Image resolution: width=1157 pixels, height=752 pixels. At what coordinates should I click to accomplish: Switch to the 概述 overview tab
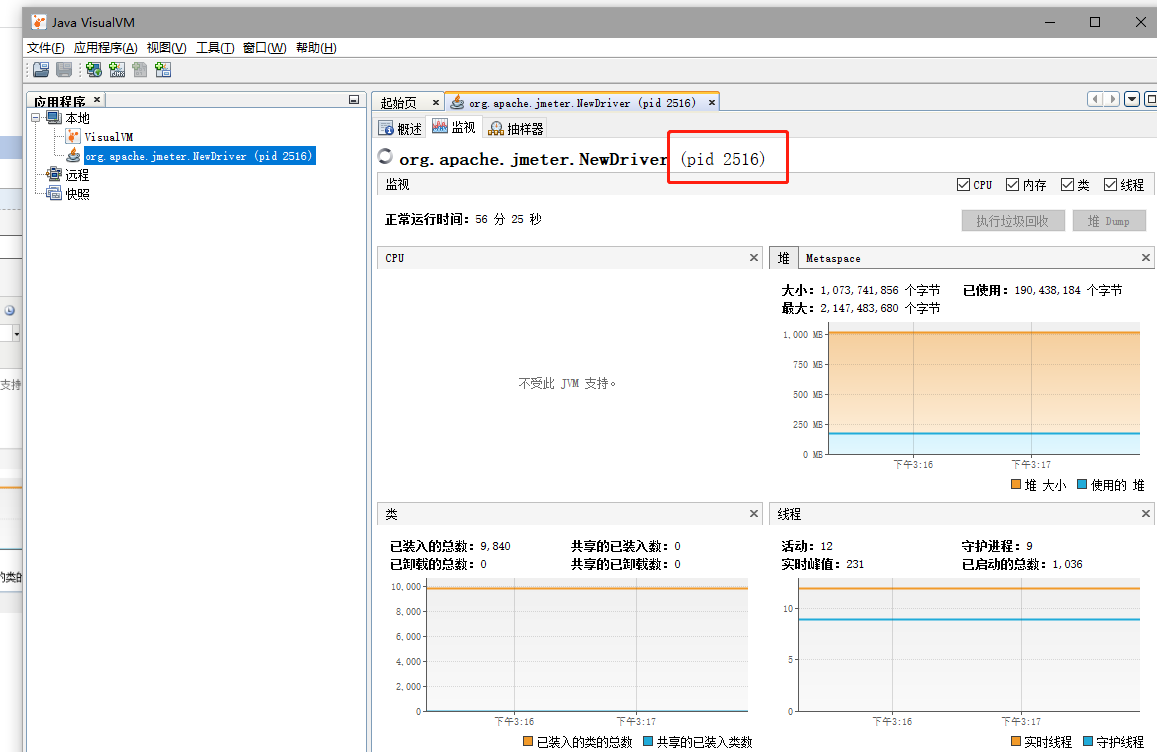pos(401,128)
